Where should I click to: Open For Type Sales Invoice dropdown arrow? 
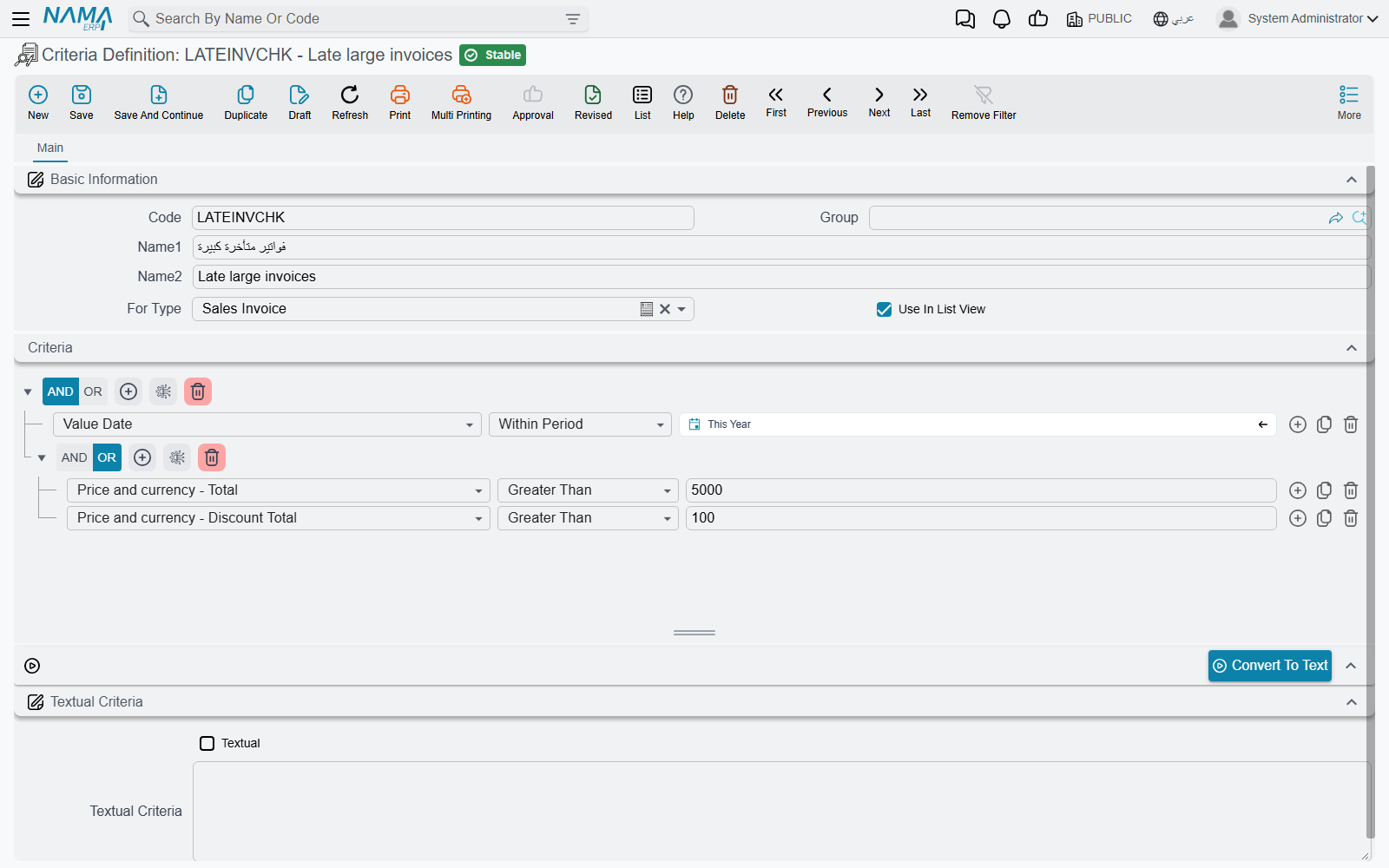click(681, 309)
